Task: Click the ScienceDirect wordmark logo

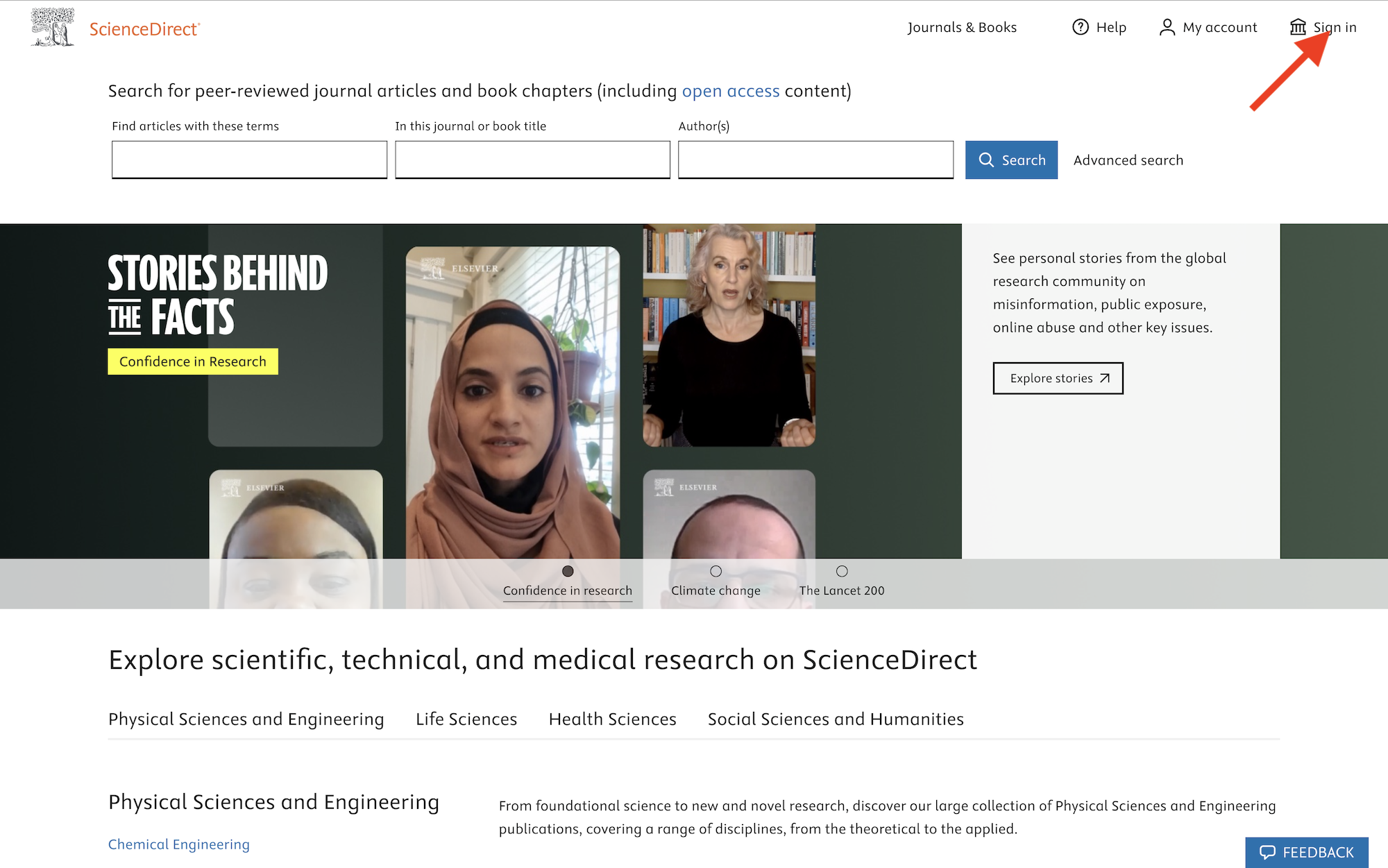Action: tap(144, 29)
